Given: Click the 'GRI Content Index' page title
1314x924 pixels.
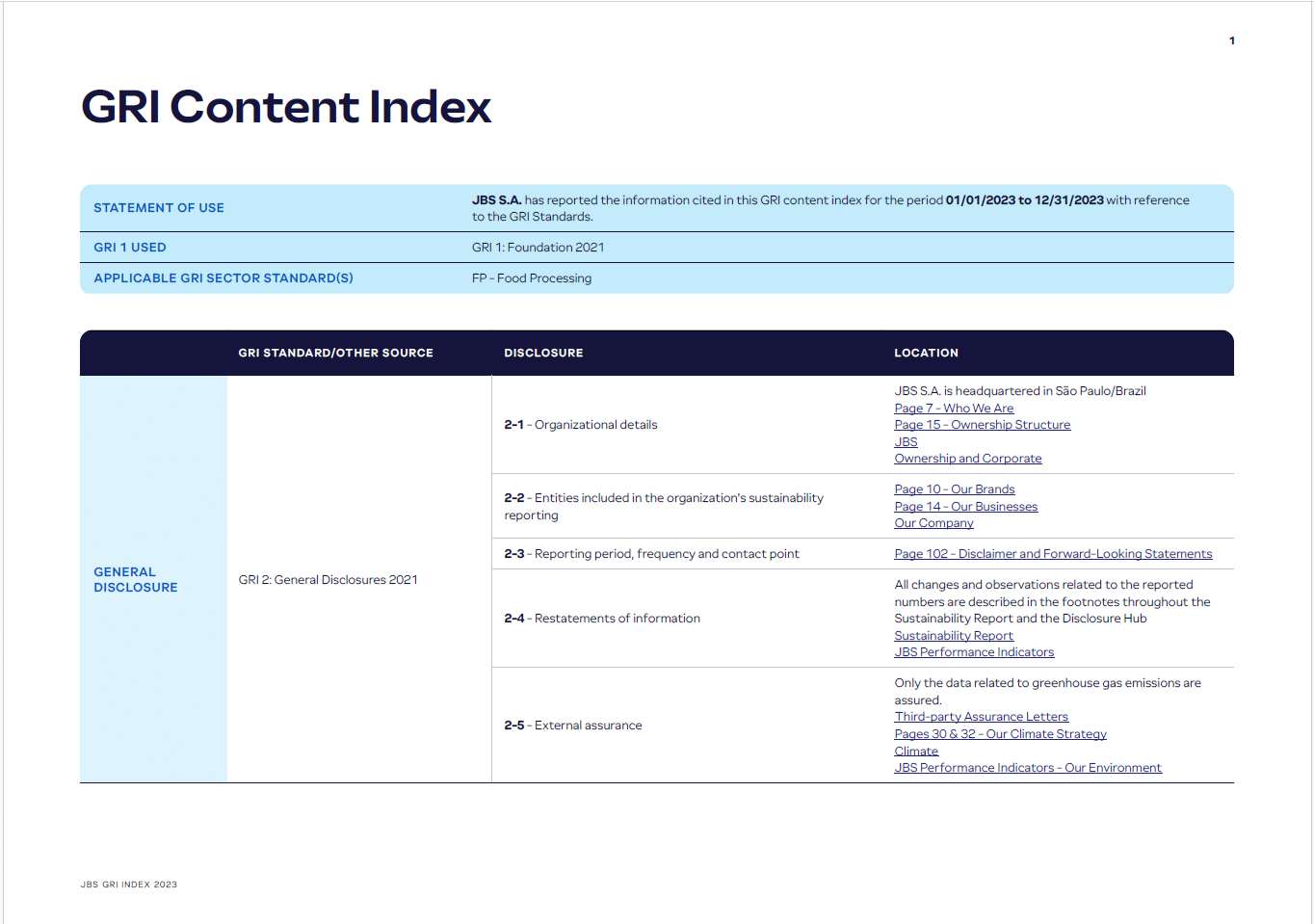Looking at the screenshot, I should pyautogui.click(x=286, y=107).
